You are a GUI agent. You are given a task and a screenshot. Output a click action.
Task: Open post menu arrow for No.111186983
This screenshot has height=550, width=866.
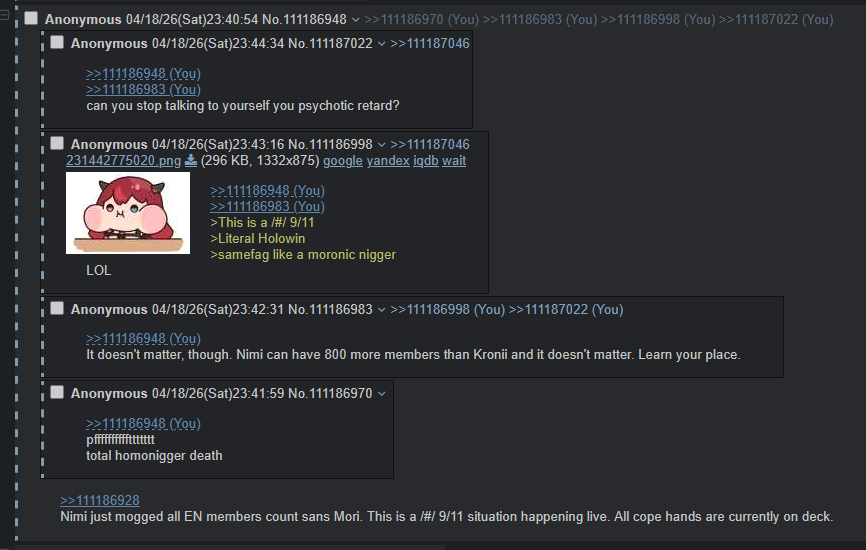click(x=381, y=310)
